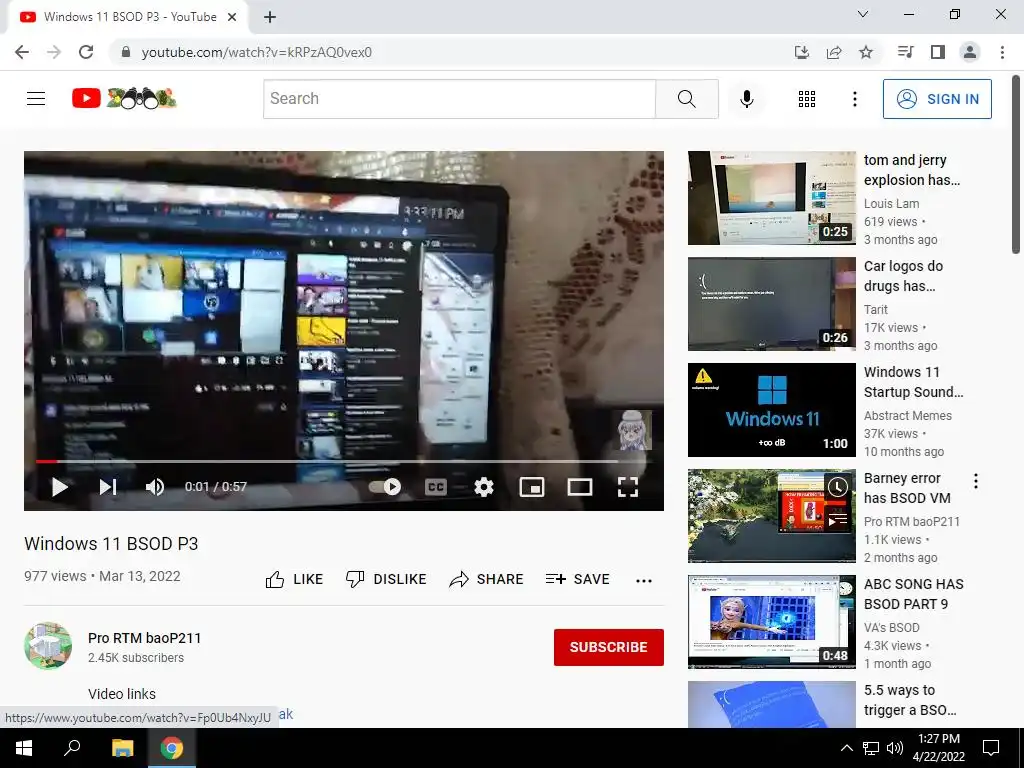
Task: Open the 'Car logos do drugs' video thumbnail
Action: pos(771,304)
